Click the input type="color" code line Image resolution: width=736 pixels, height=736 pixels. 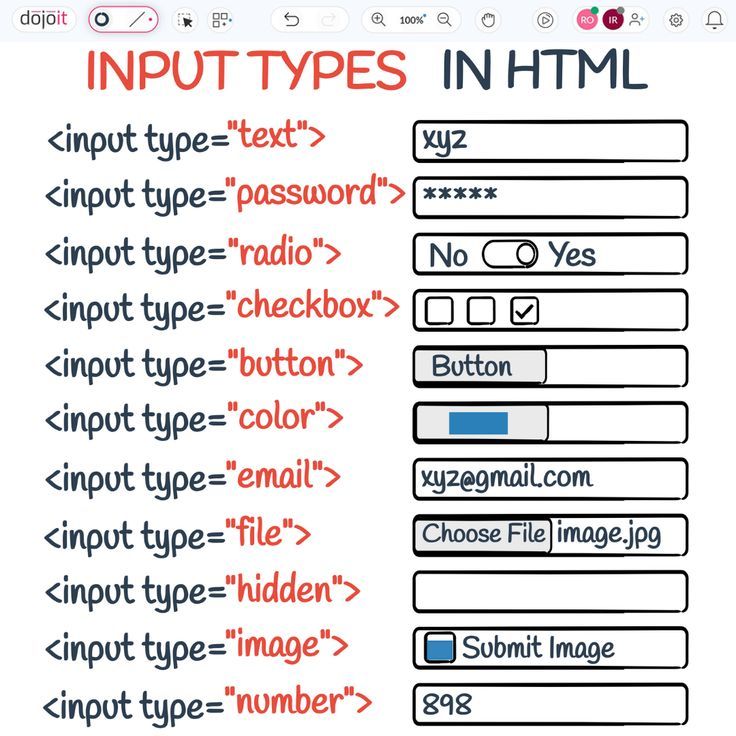pos(194,419)
